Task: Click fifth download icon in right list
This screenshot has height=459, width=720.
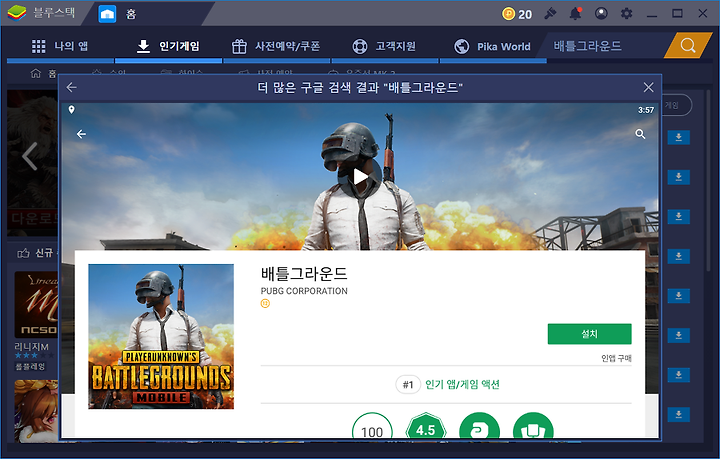Action: 679,296
